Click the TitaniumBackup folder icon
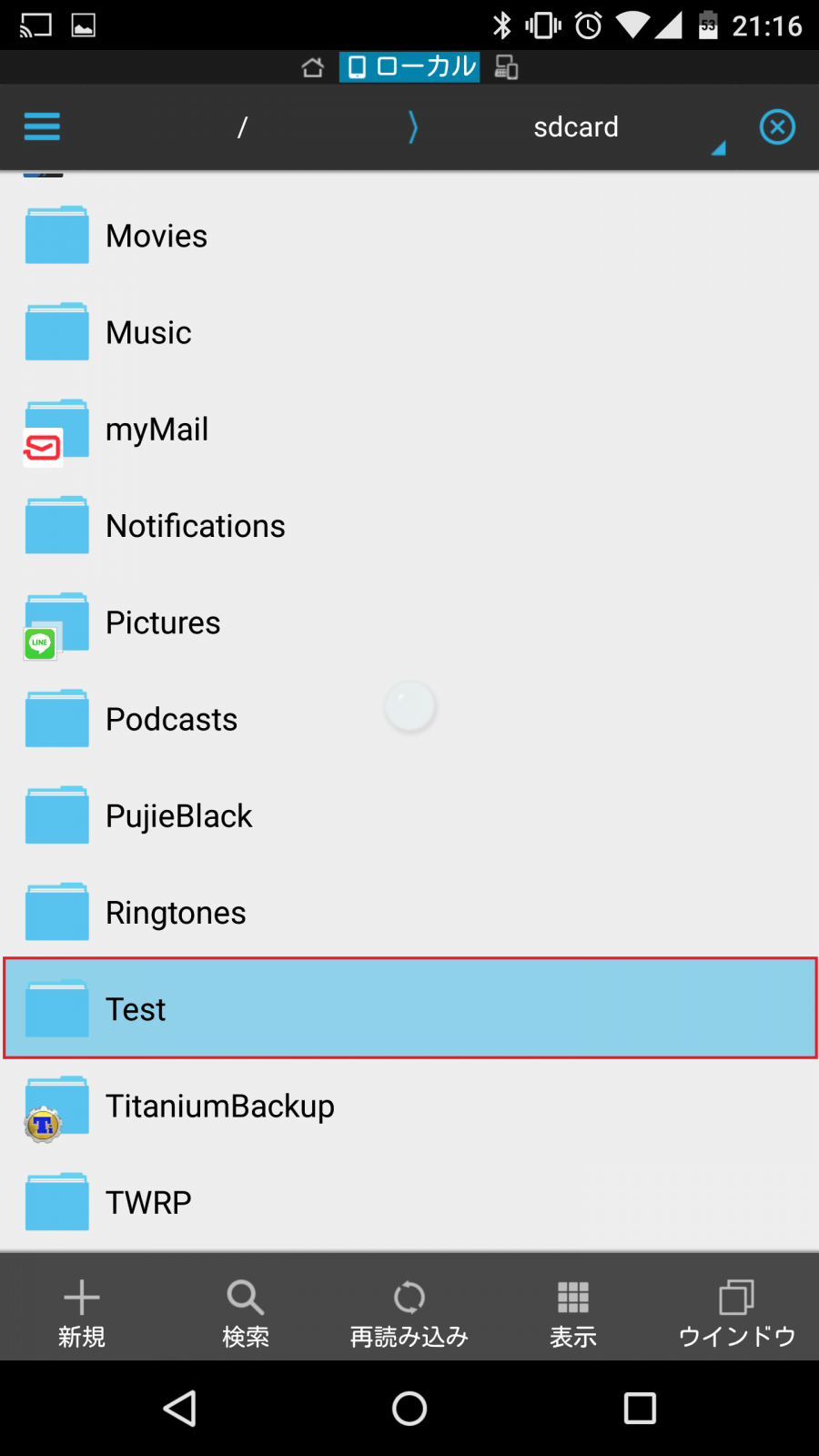This screenshot has width=819, height=1456. (x=55, y=1106)
